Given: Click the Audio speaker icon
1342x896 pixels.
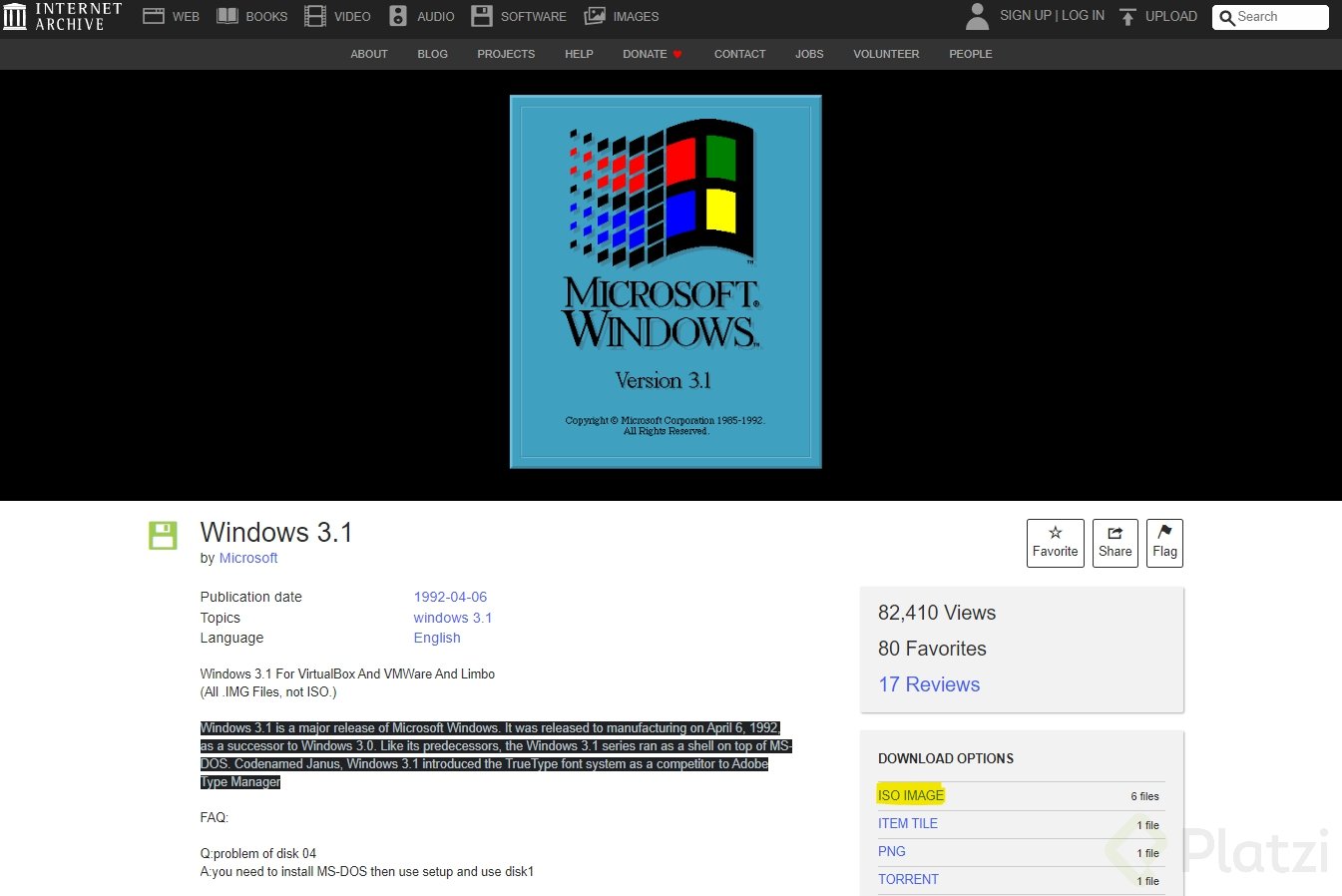Looking at the screenshot, I should (x=398, y=16).
